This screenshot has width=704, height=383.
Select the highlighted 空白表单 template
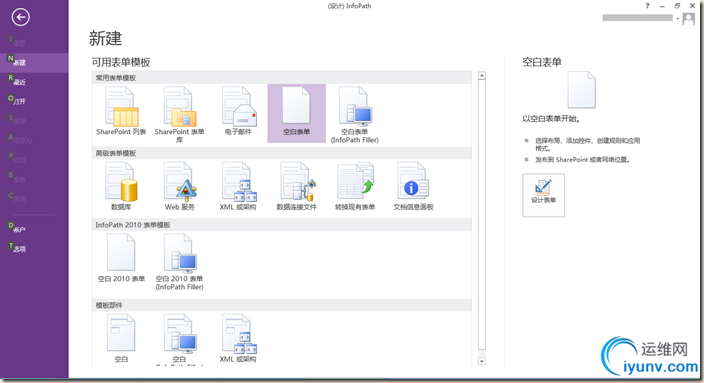297,113
